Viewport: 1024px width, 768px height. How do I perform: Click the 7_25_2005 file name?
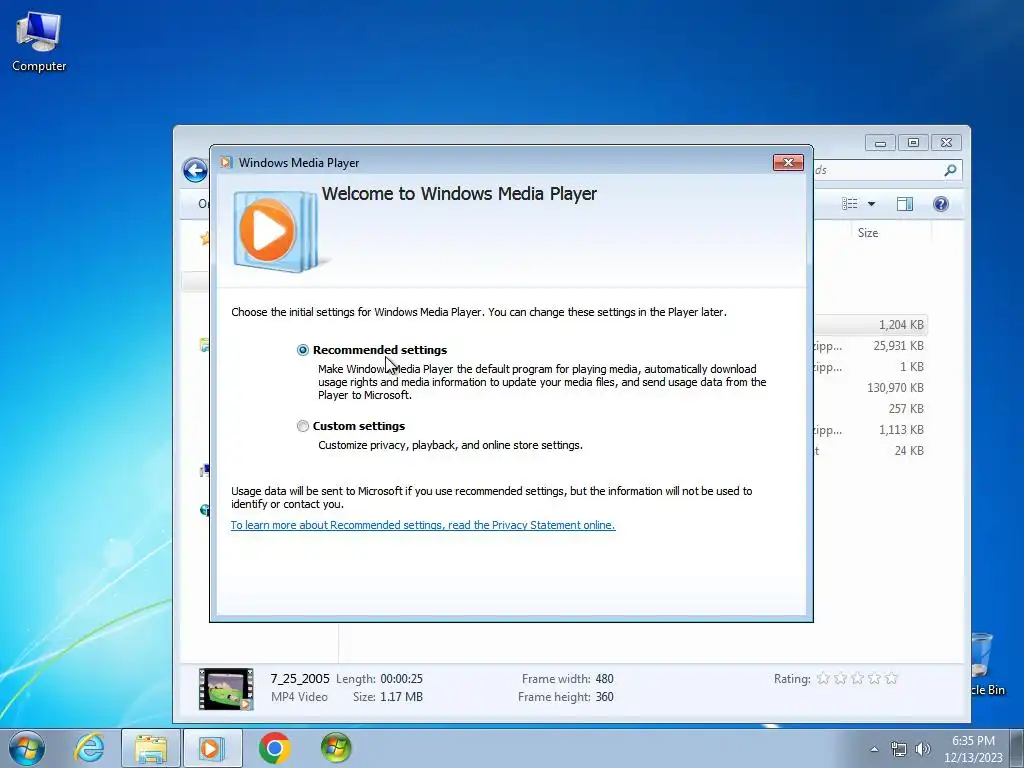[300, 679]
